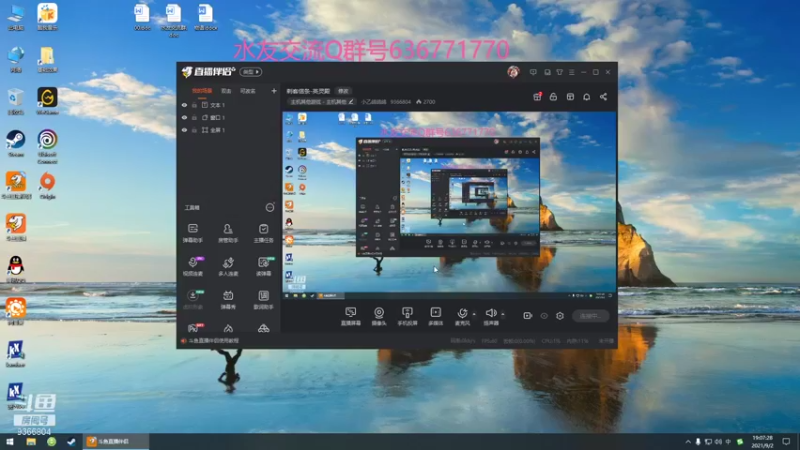The height and width of the screenshot is (450, 800).
Task: Toggle visibility of 全屏 1 source
Action: (x=184, y=130)
